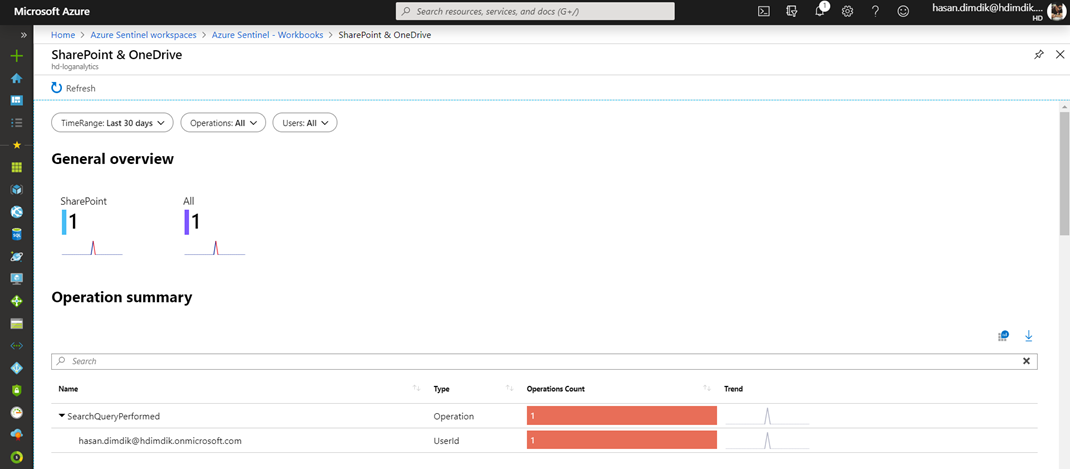The image size is (1070, 469).
Task: Expand the left sidebar menu chevron
Action: 24,35
